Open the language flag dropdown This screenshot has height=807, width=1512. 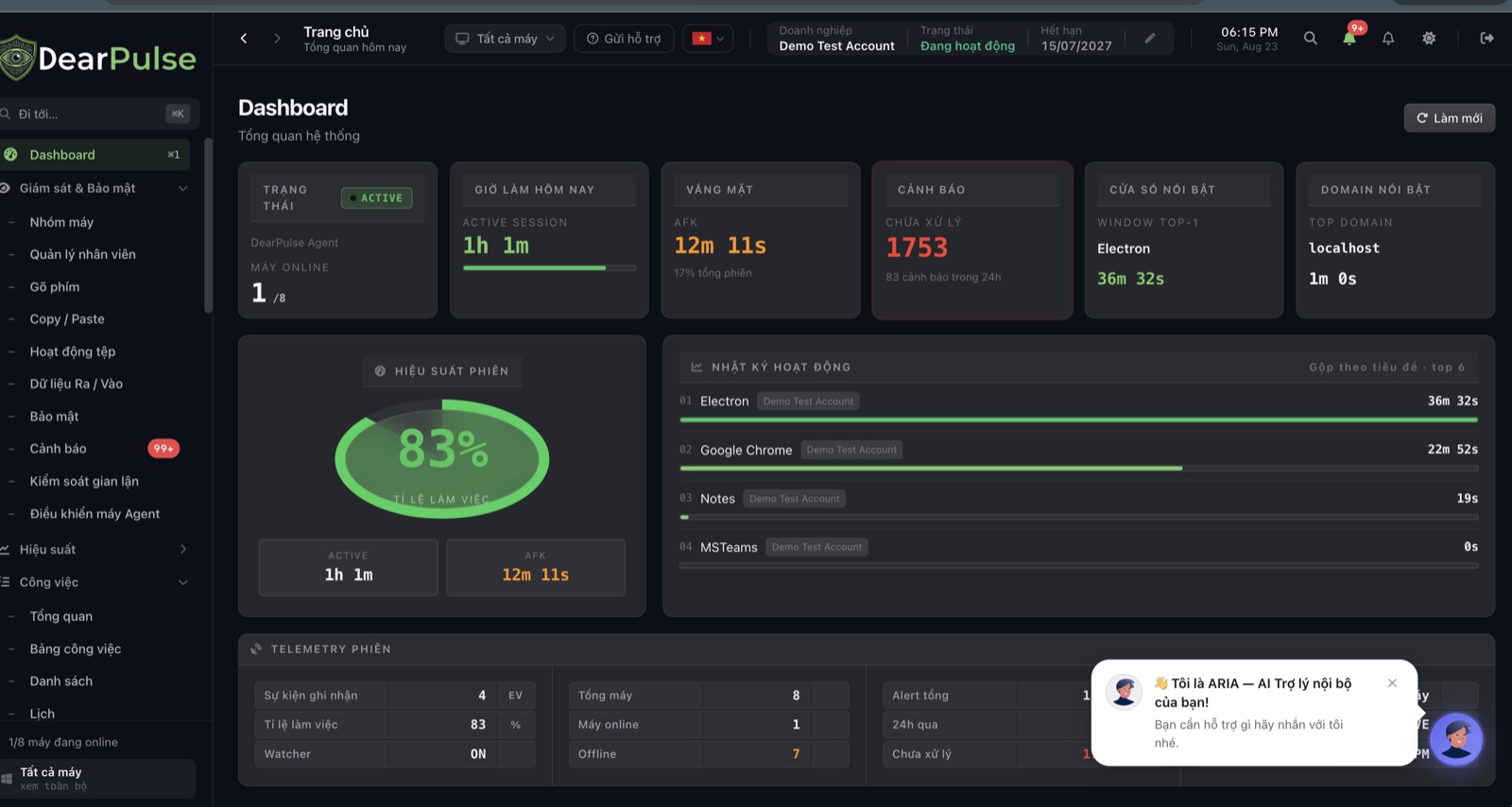708,39
